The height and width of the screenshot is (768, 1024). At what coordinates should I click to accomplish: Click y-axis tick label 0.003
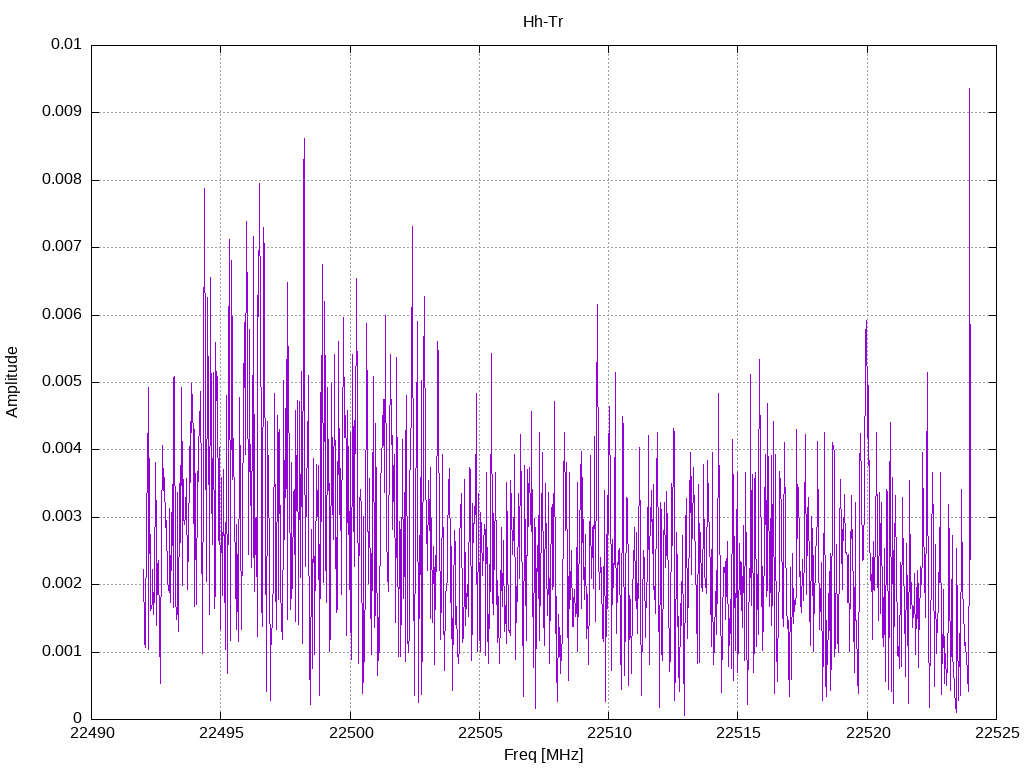62,517
